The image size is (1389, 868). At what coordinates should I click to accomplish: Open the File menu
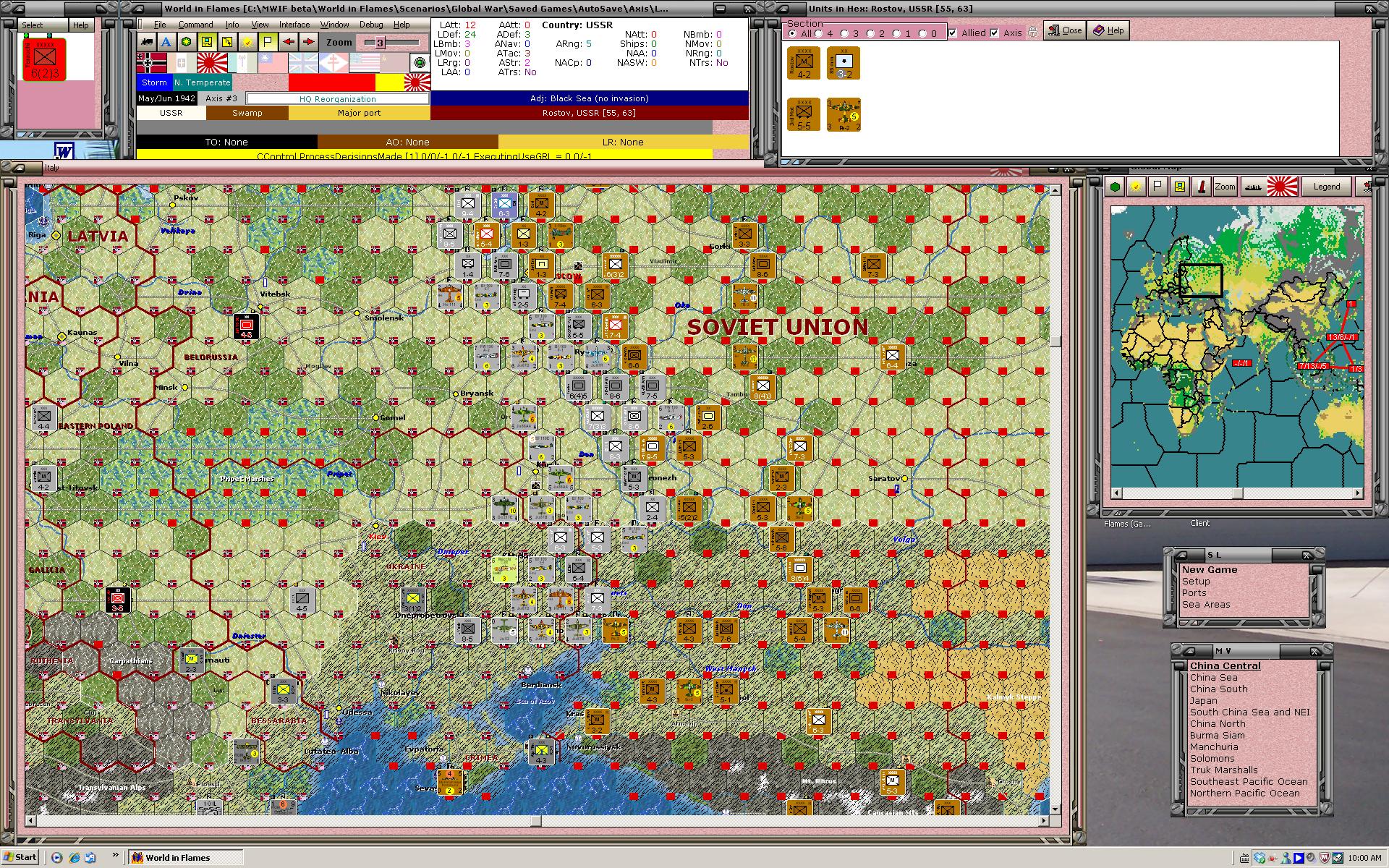160,25
